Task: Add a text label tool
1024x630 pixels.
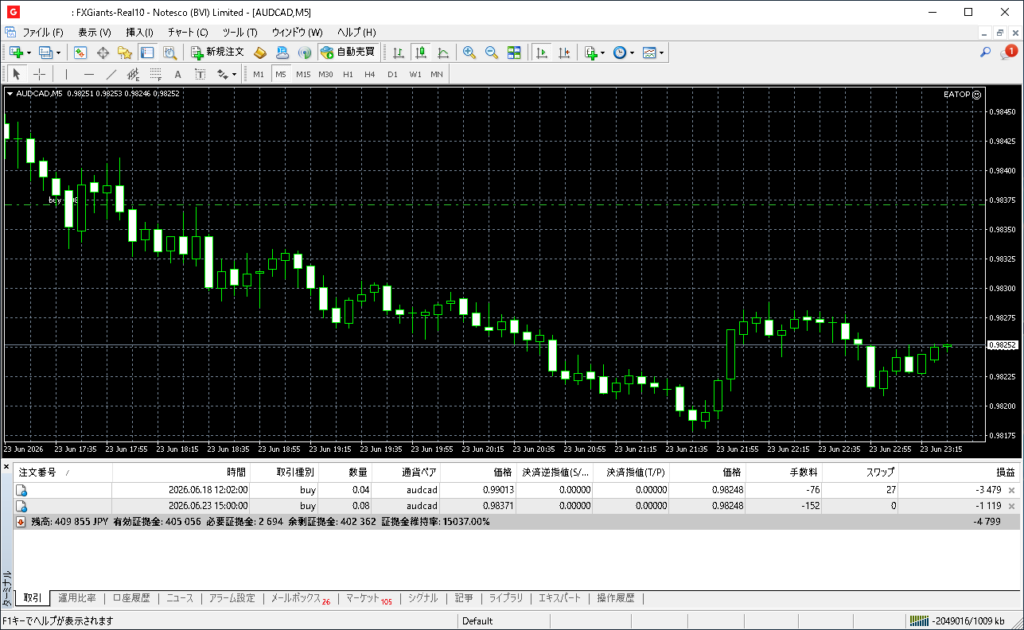Action: [x=178, y=74]
